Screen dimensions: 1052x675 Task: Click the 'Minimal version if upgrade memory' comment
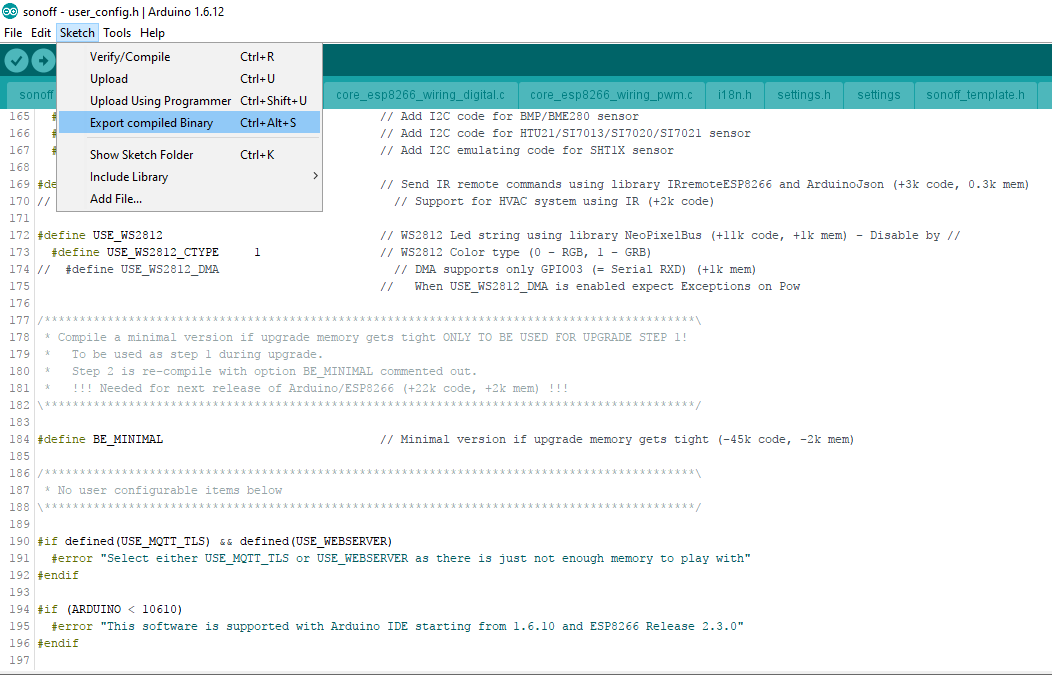(617, 439)
